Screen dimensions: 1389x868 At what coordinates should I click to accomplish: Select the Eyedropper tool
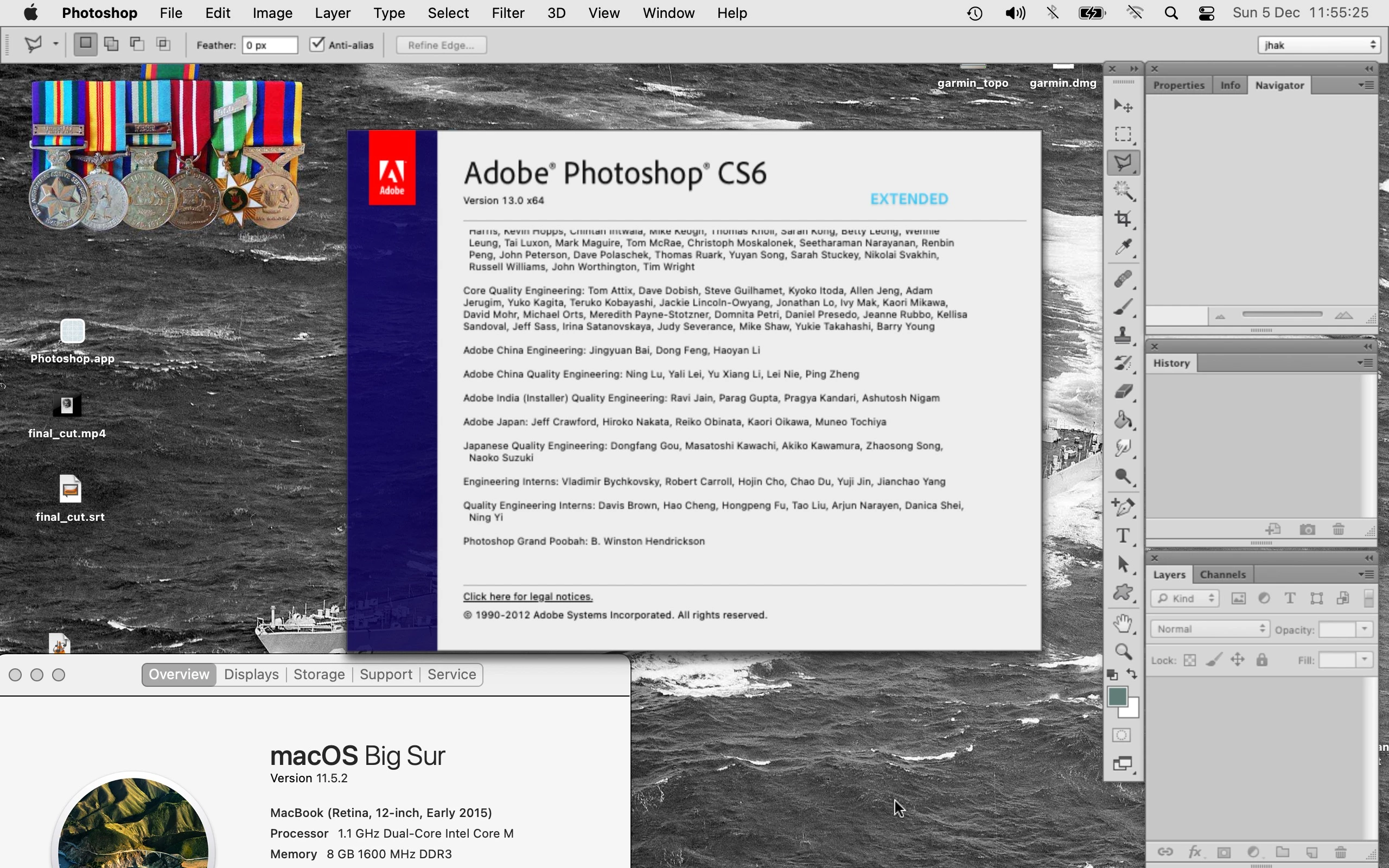(1123, 247)
